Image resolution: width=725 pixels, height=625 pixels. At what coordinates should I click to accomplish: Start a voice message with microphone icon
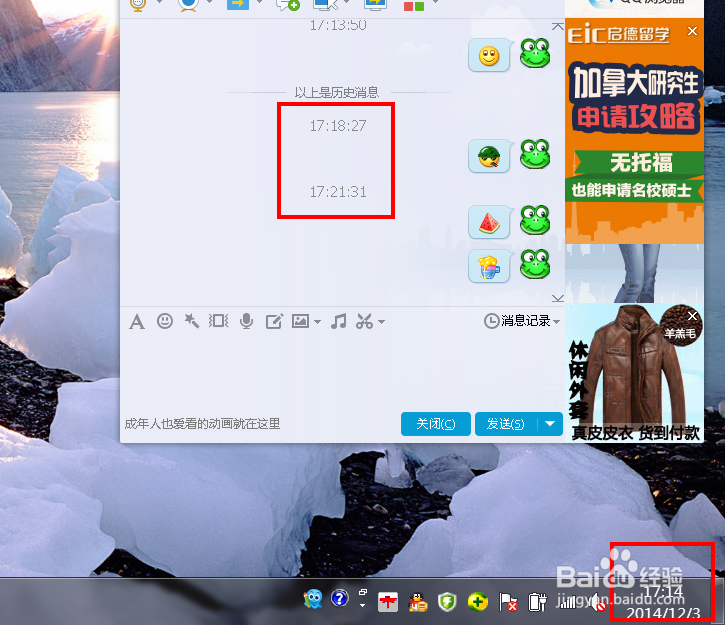(x=246, y=321)
